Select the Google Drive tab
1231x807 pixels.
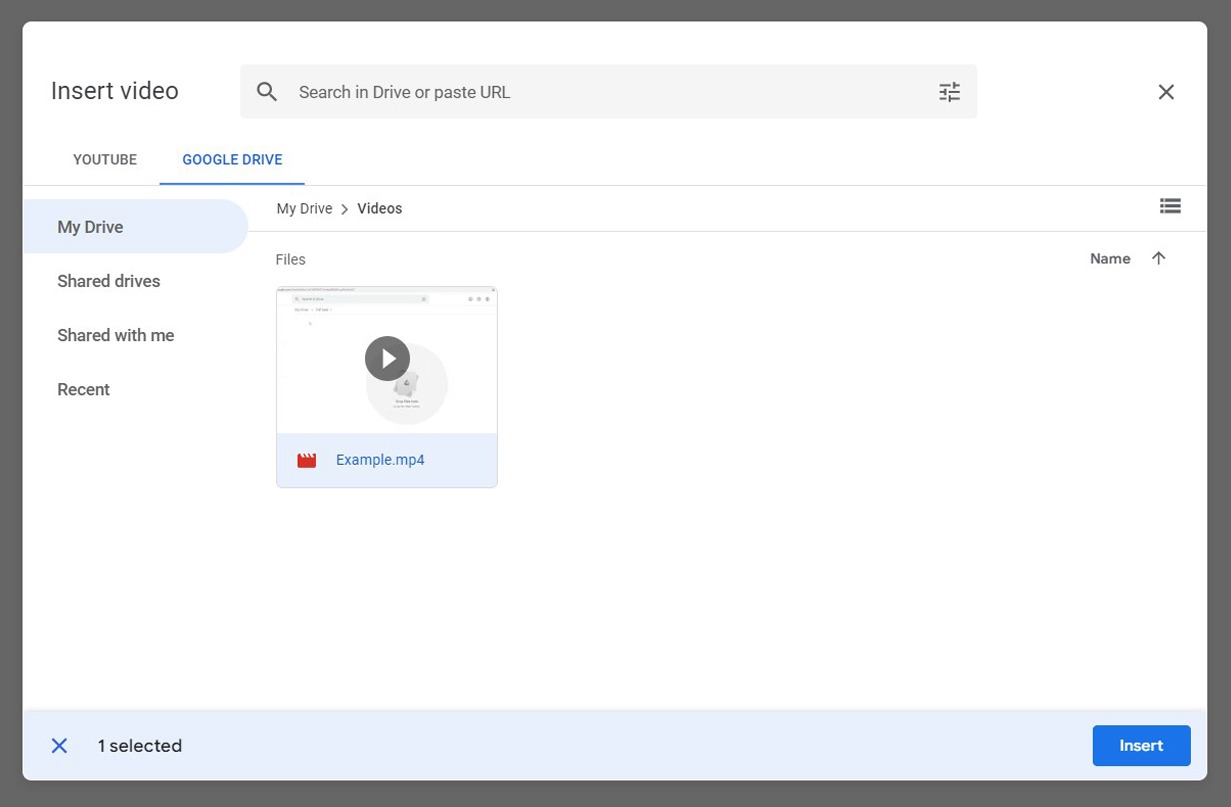pyautogui.click(x=232, y=160)
